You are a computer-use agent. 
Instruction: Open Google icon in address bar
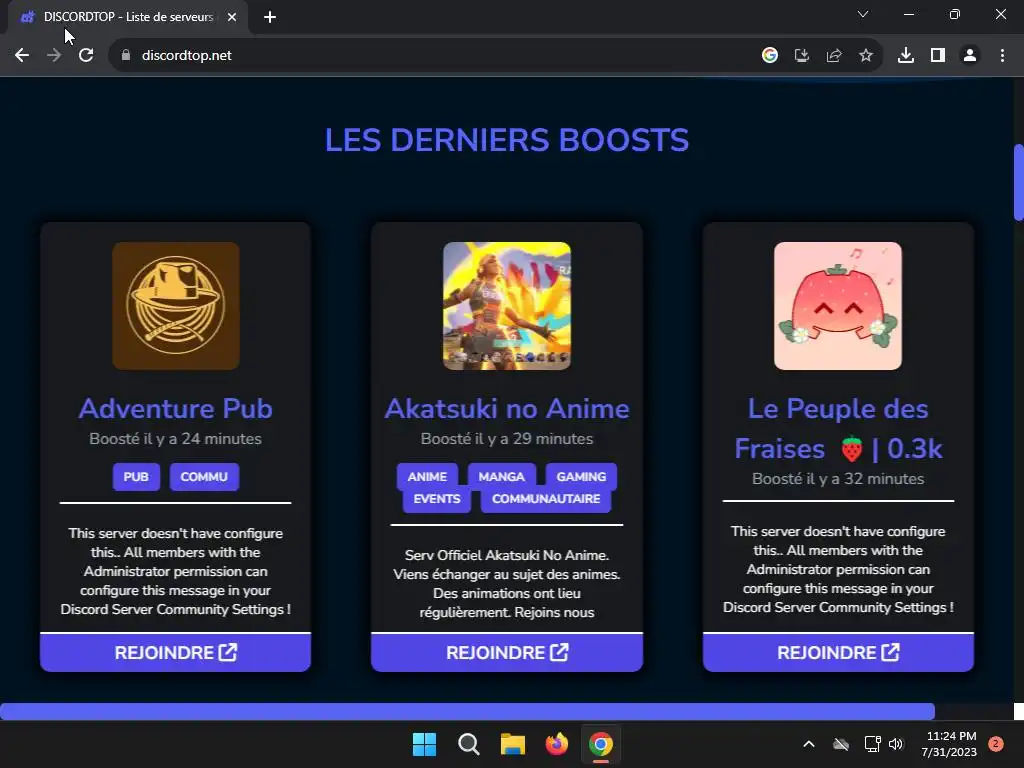tap(770, 56)
